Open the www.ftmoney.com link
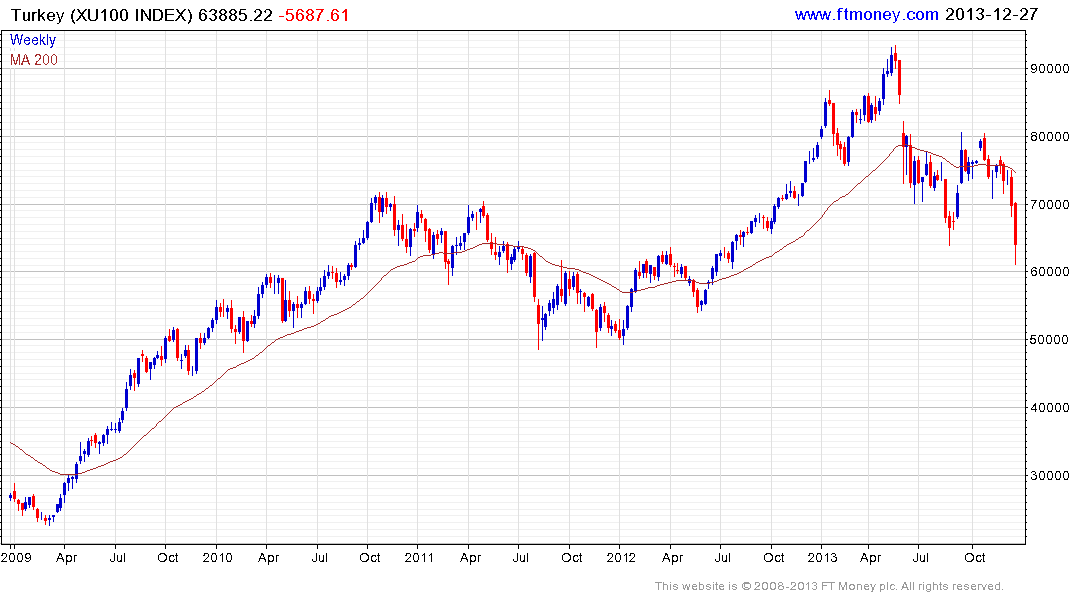This screenshot has width=1075, height=600. click(867, 14)
